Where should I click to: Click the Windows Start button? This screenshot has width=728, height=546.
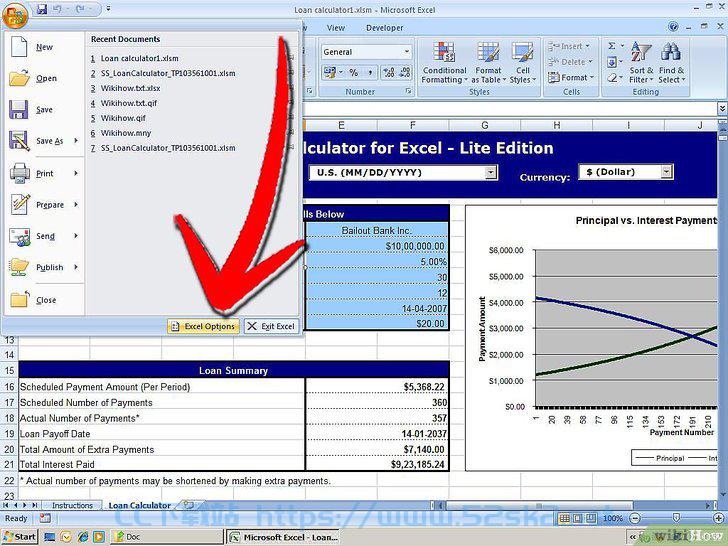click(x=19, y=537)
